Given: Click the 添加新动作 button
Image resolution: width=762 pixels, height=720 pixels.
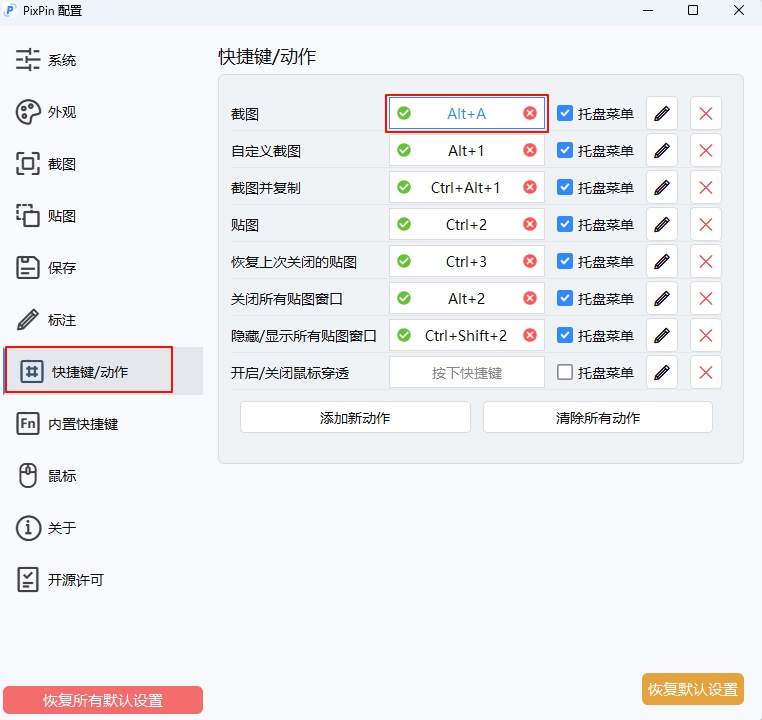Looking at the screenshot, I should [x=355, y=418].
